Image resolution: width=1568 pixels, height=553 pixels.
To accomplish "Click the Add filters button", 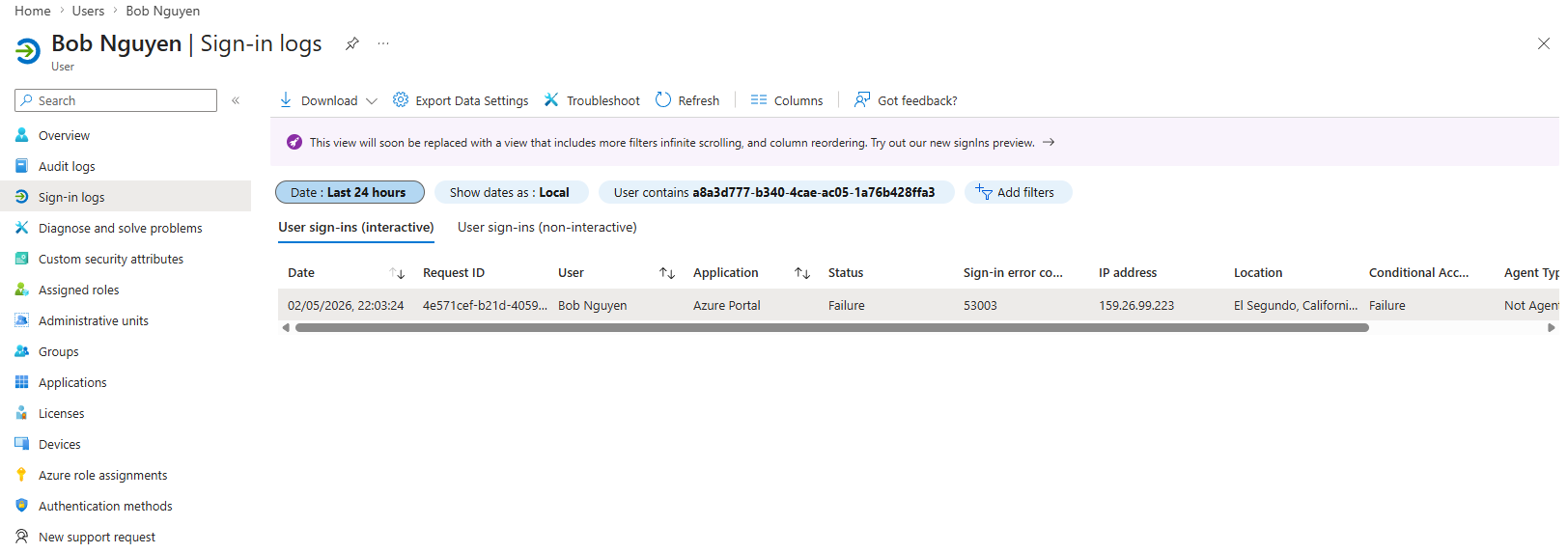I will pos(1018,192).
